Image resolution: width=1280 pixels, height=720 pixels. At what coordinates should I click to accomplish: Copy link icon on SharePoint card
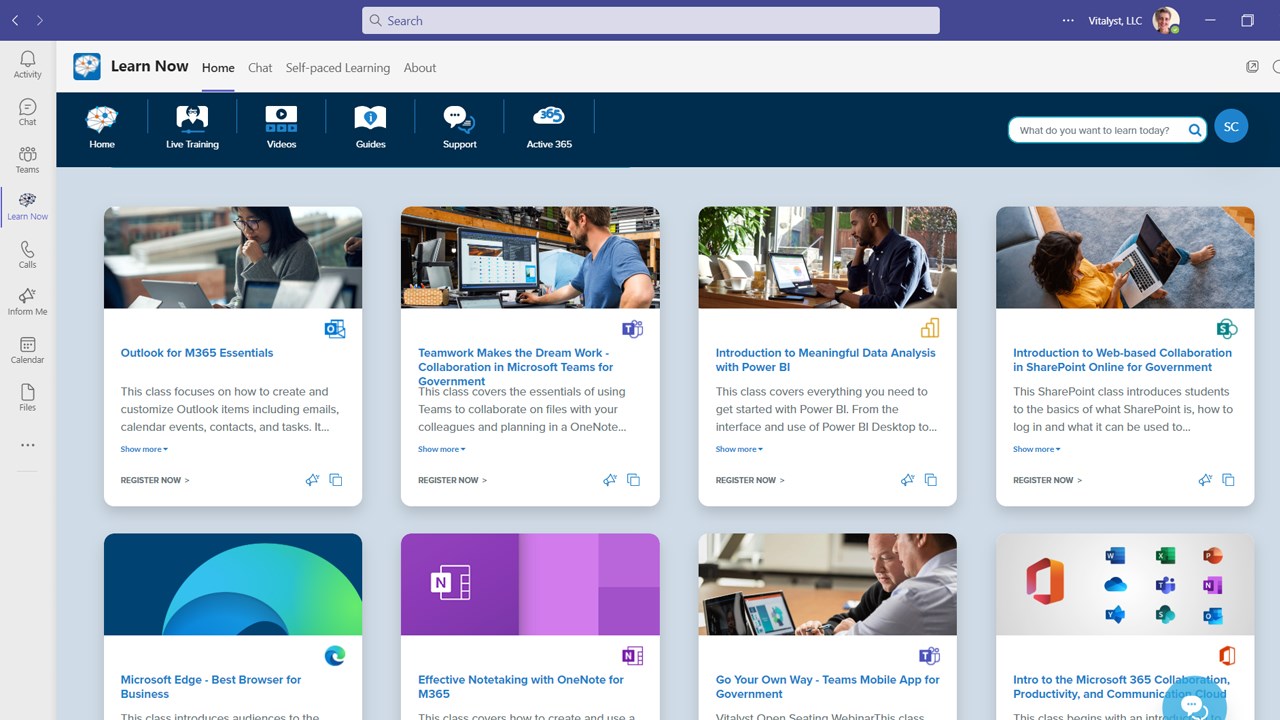coord(1228,480)
